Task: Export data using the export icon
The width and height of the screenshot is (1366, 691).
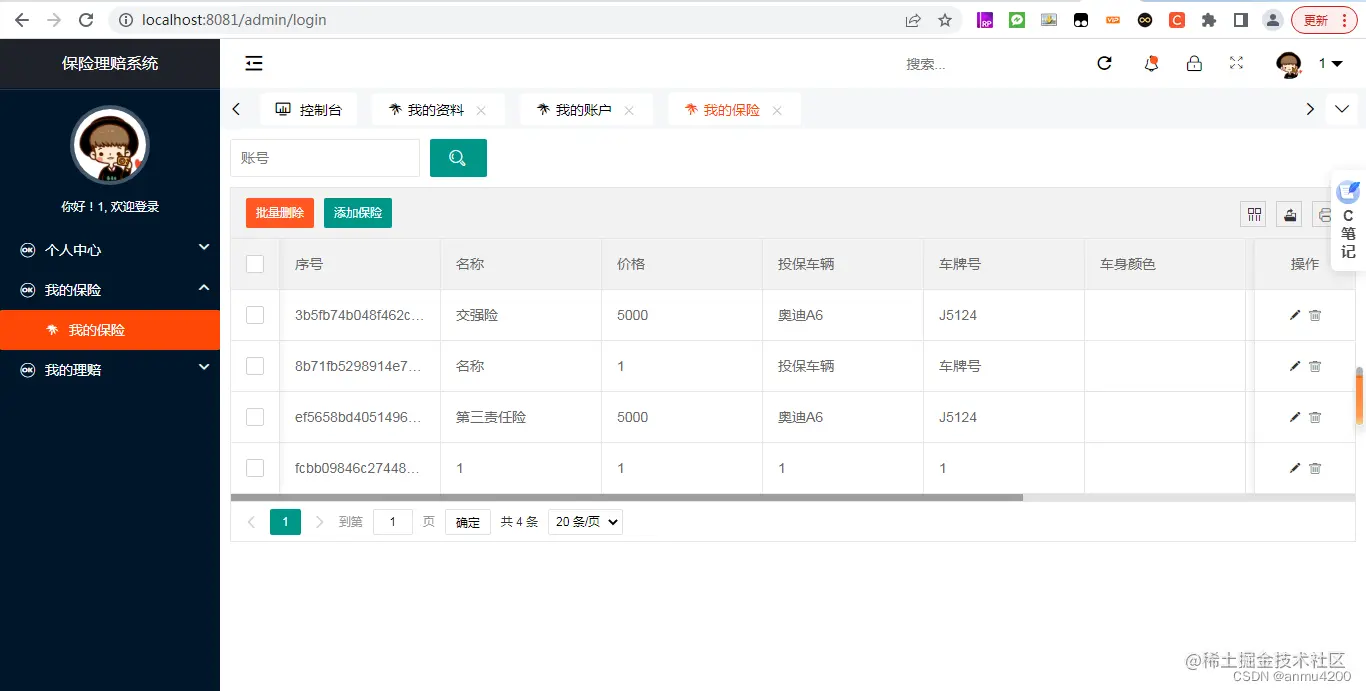Action: pyautogui.click(x=1289, y=214)
